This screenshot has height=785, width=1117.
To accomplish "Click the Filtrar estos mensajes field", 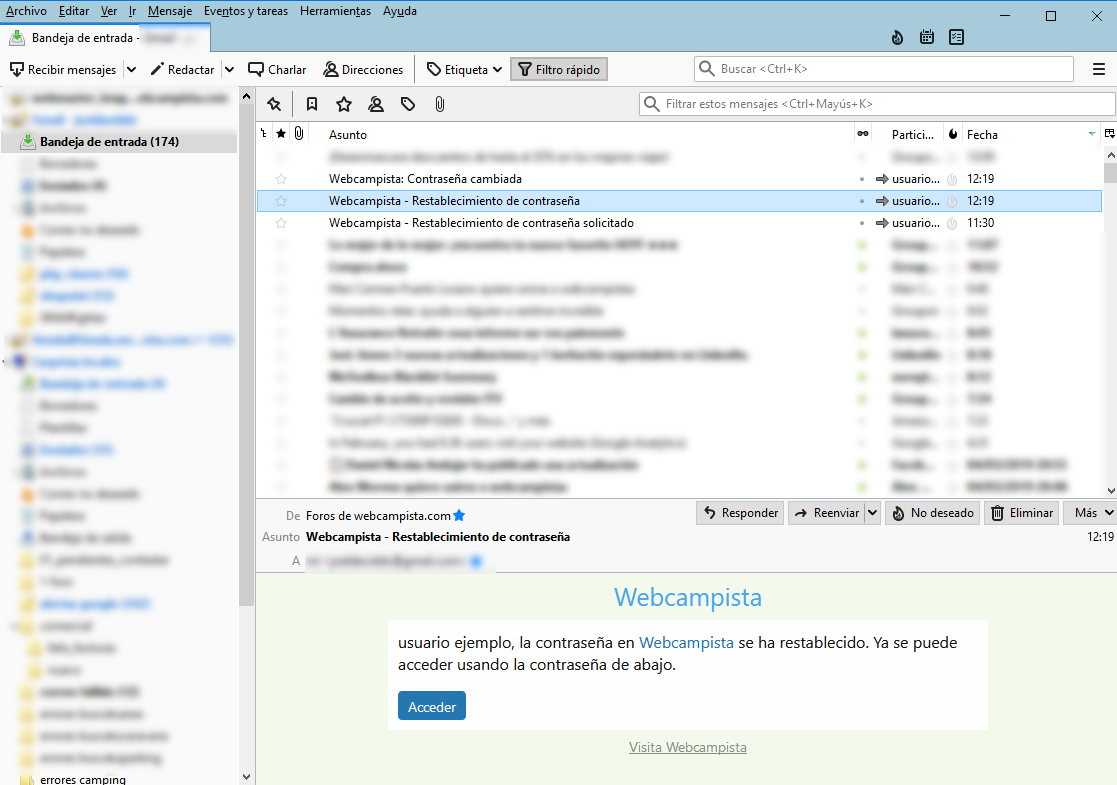I will click(x=877, y=104).
